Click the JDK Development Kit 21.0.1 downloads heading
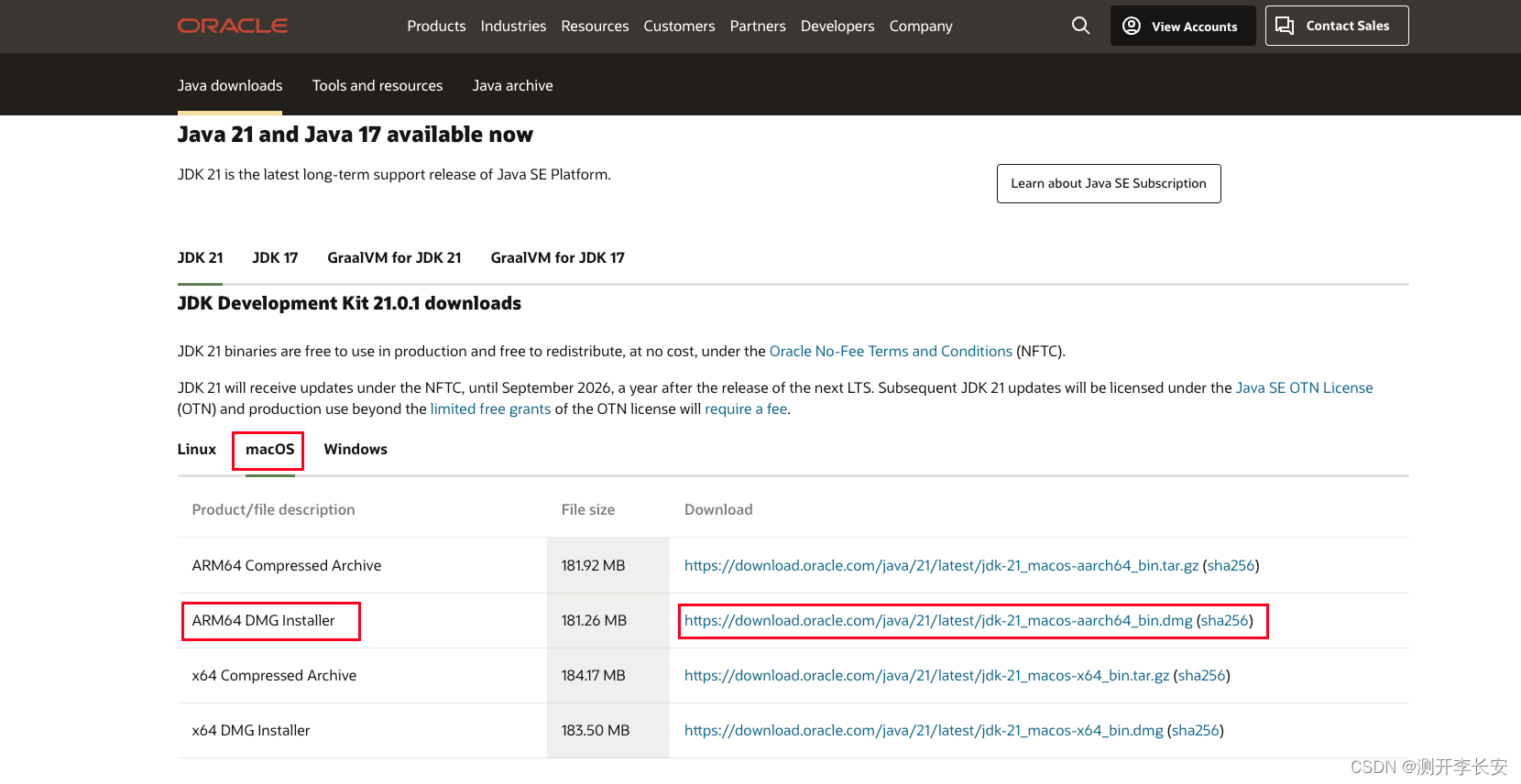This screenshot has width=1521, height=784. point(349,303)
